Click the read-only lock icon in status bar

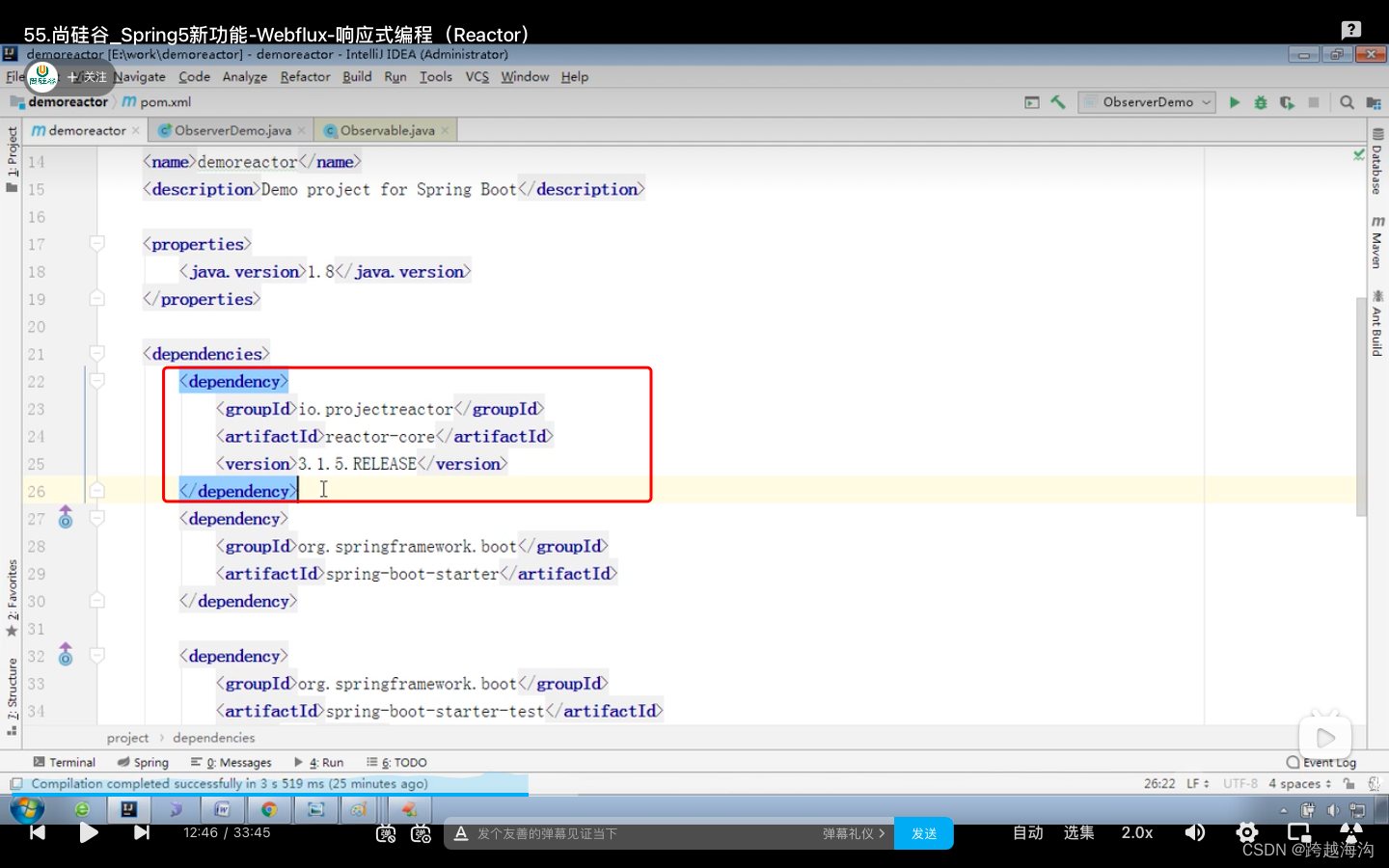[x=1348, y=784]
